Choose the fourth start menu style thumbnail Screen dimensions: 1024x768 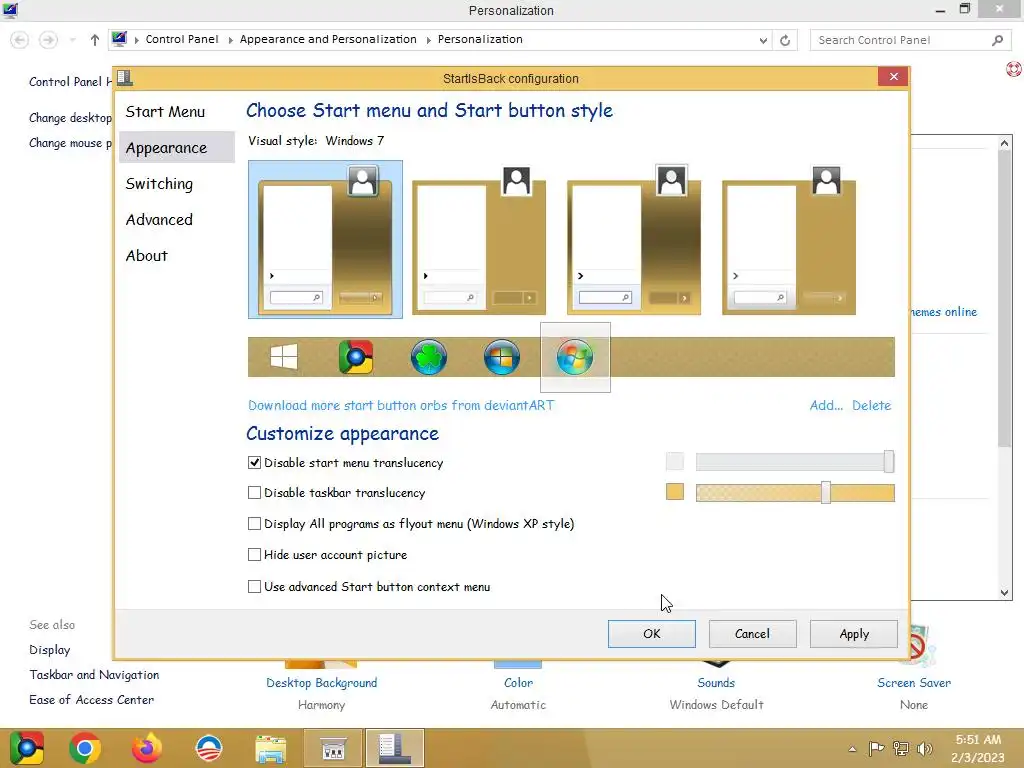(789, 240)
